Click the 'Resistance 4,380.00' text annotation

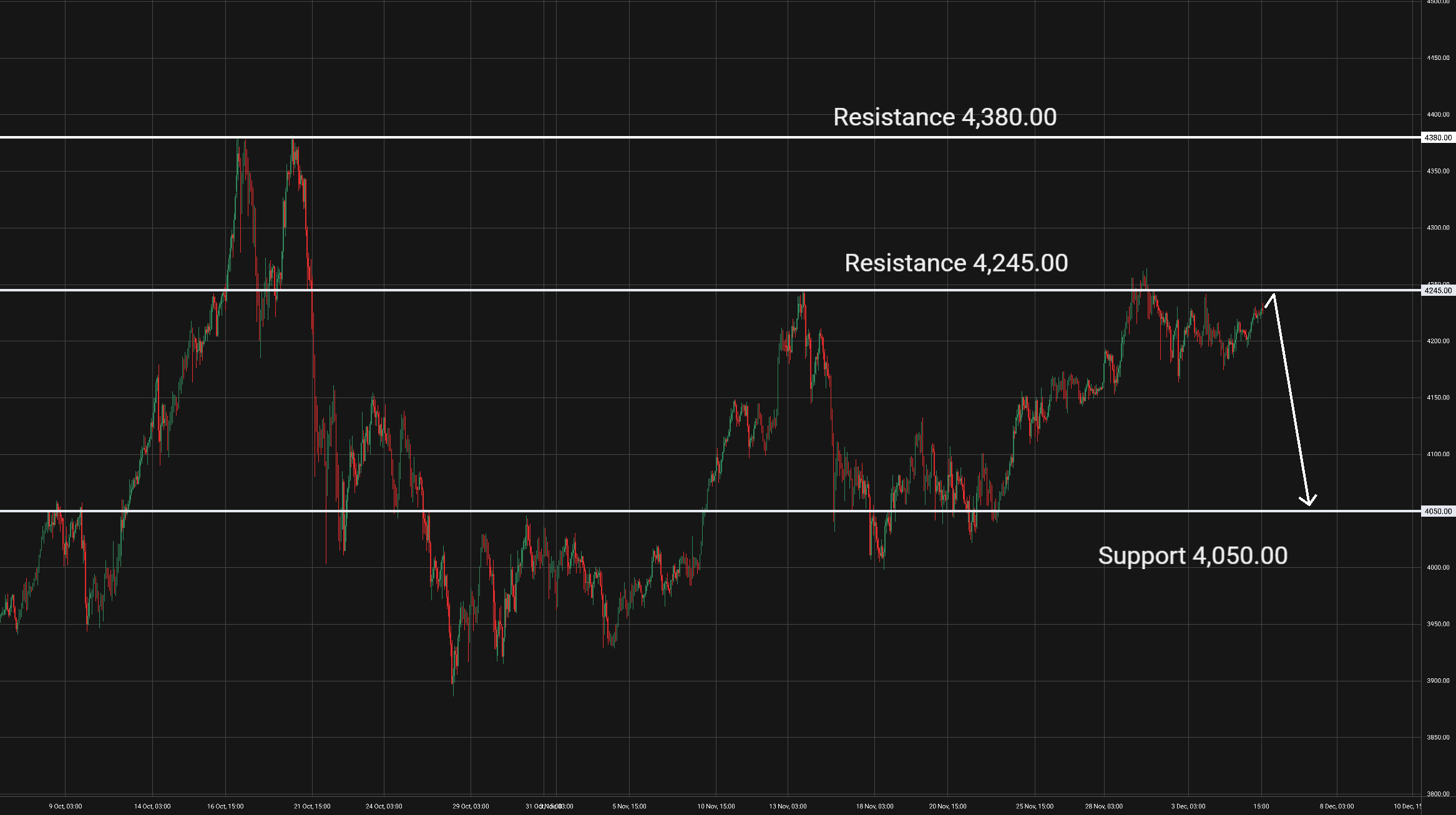pyautogui.click(x=945, y=117)
